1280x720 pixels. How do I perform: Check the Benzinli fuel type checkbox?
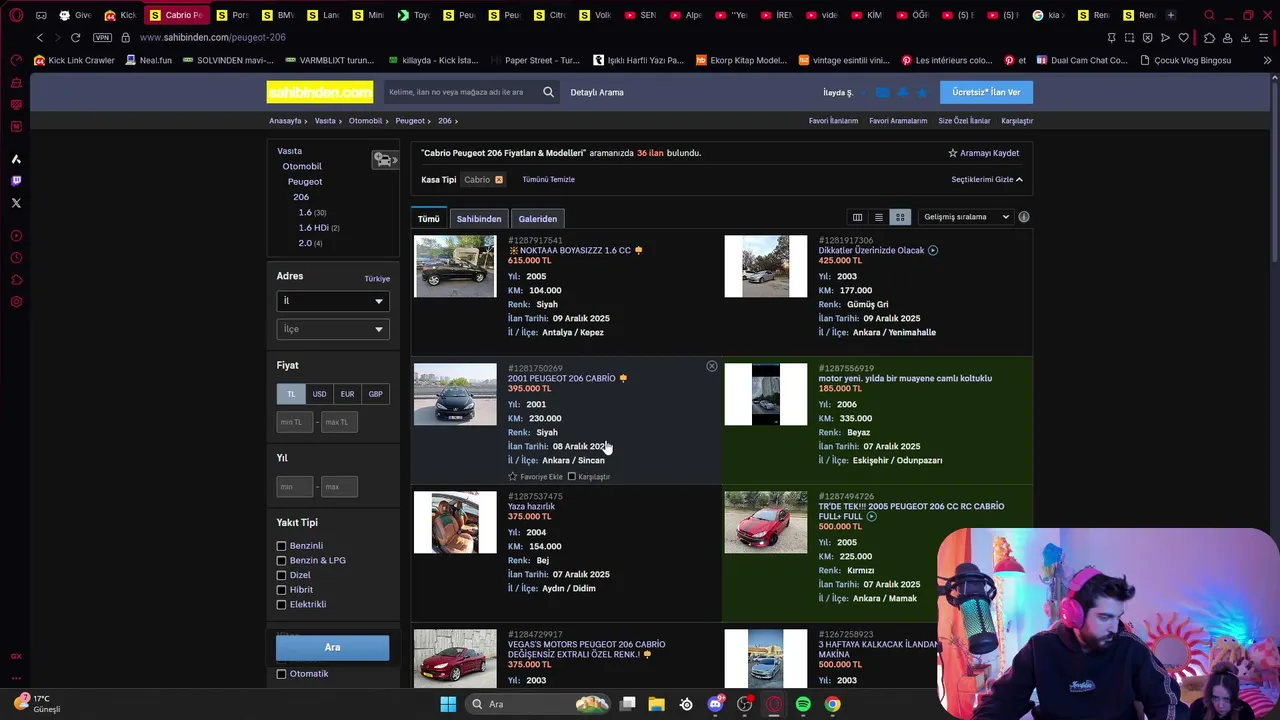coord(281,546)
